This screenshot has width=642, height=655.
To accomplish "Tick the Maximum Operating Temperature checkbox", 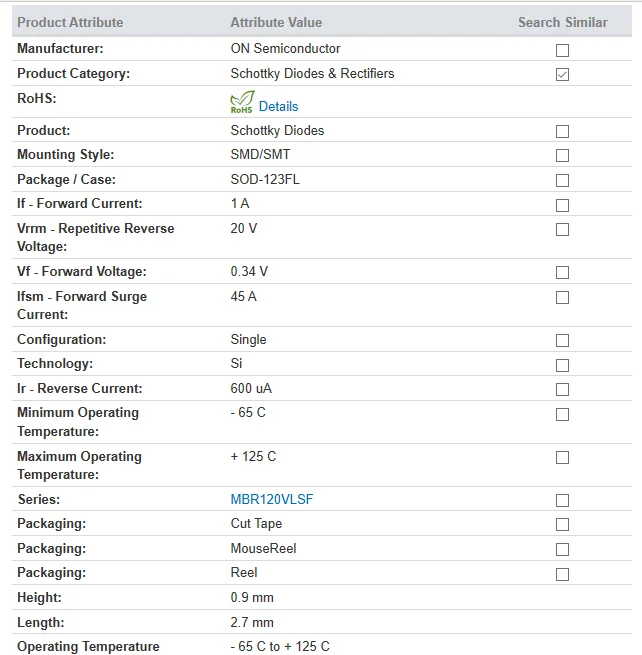I will [562, 457].
